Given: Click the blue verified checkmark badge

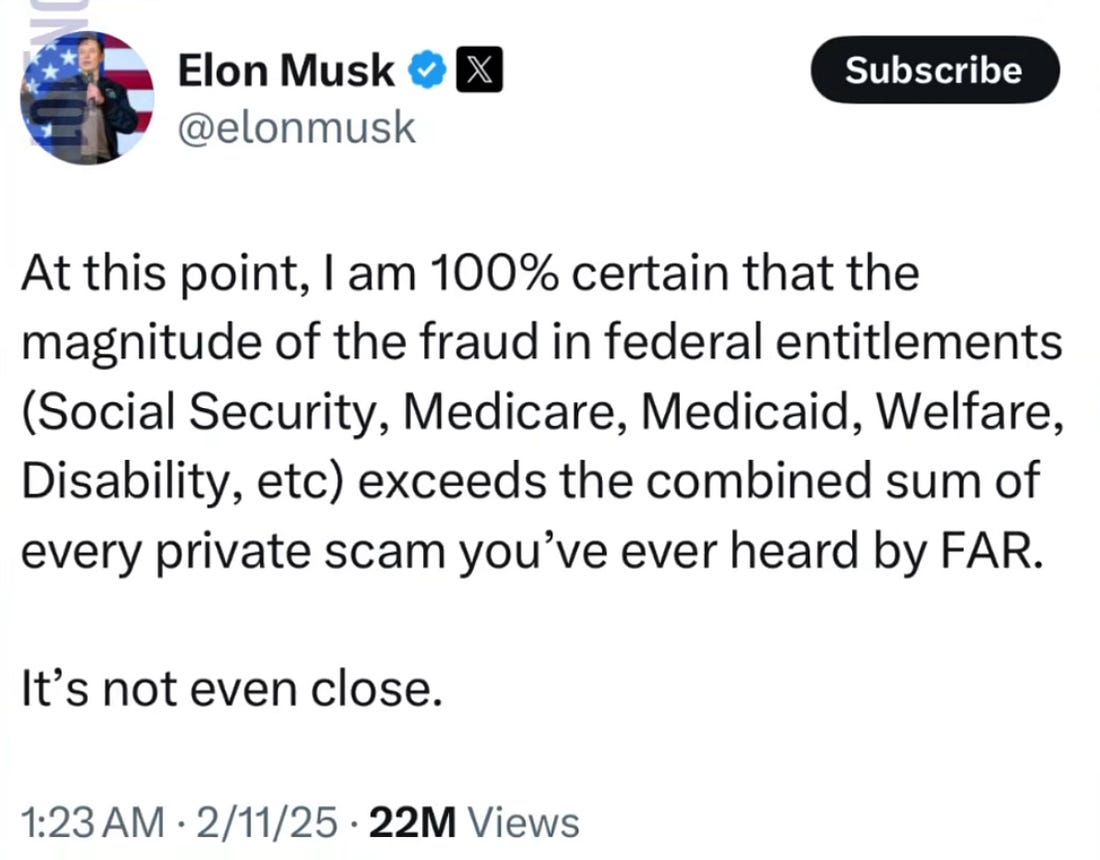Looking at the screenshot, I should (x=428, y=72).
